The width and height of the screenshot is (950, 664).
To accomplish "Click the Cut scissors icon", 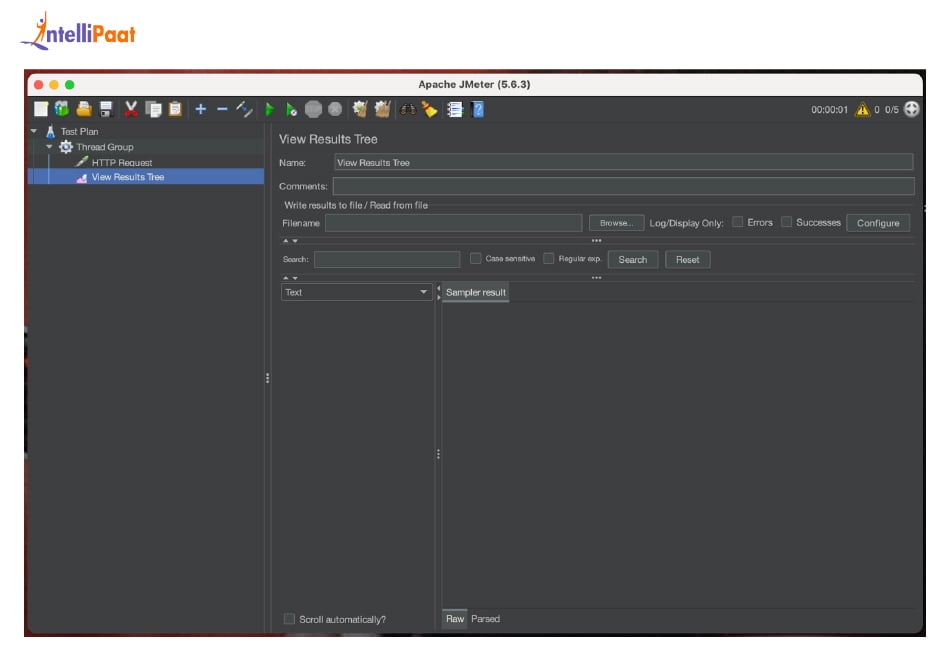I will click(x=131, y=109).
